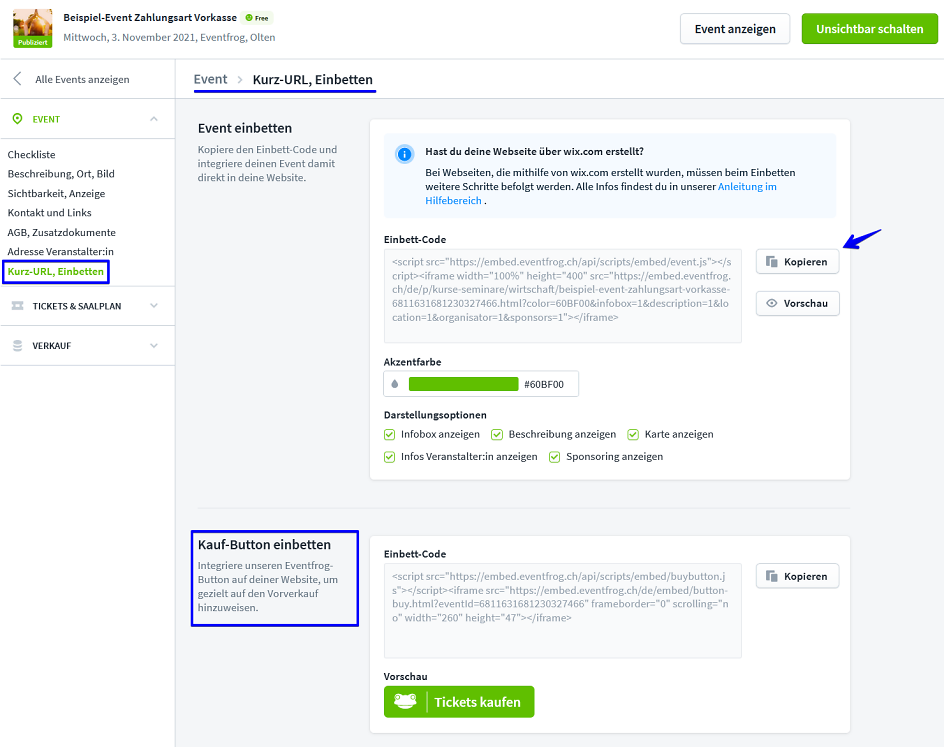The height and width of the screenshot is (747, 944).
Task: Click the location pin icon next to EVENT
Action: (17, 119)
